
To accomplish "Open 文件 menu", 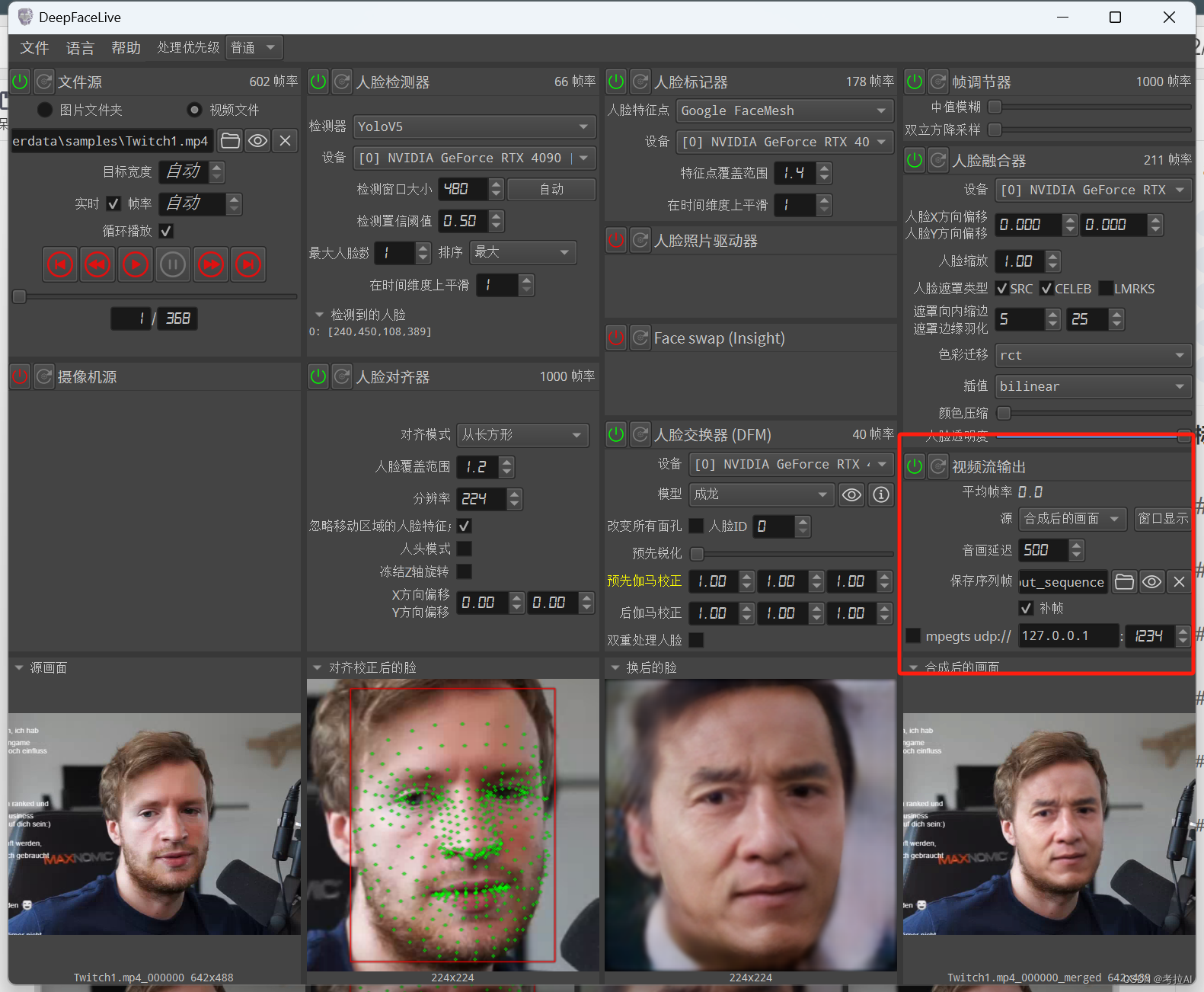I will pyautogui.click(x=34, y=48).
